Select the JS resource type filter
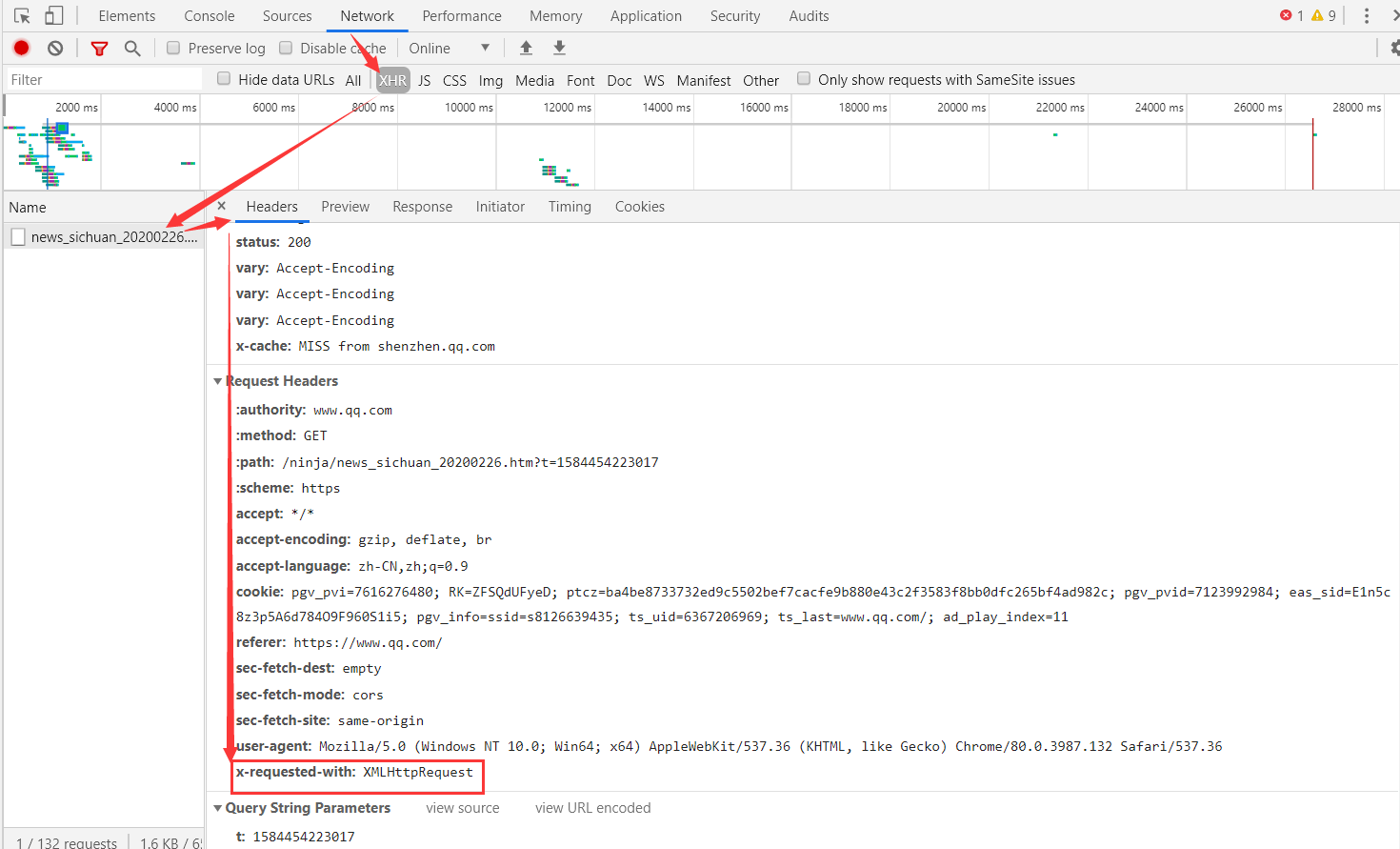1400x849 pixels. tap(424, 80)
